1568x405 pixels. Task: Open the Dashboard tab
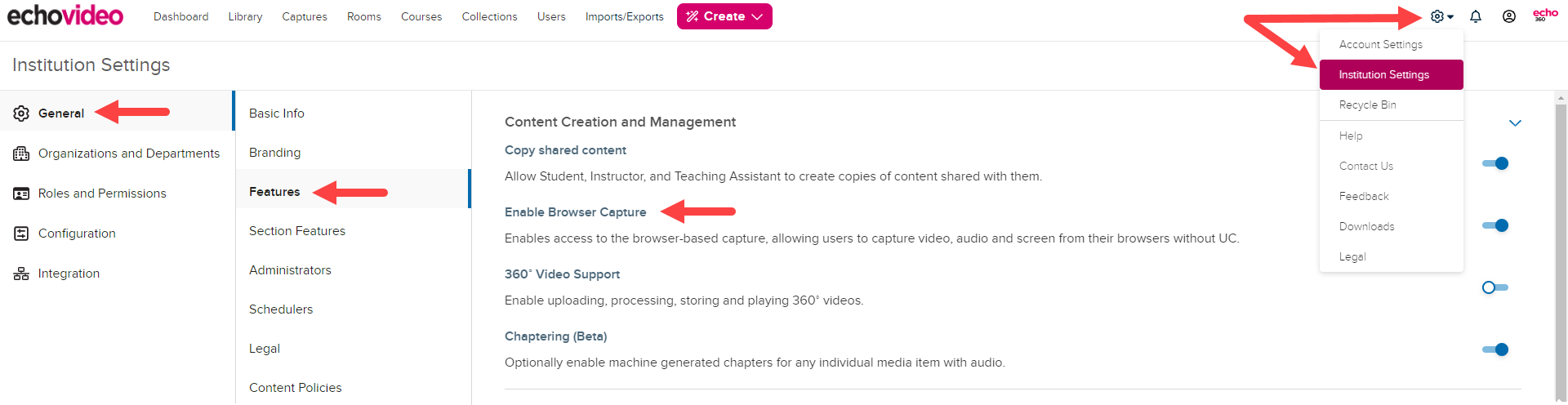[x=180, y=16]
